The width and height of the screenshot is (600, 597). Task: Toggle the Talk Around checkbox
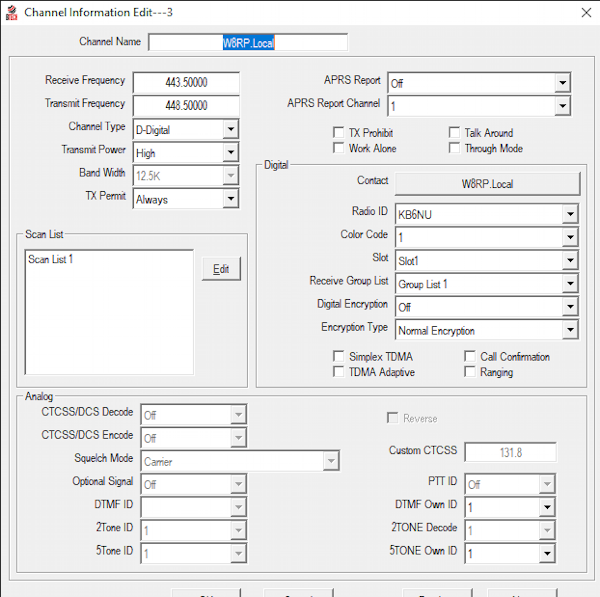(455, 133)
